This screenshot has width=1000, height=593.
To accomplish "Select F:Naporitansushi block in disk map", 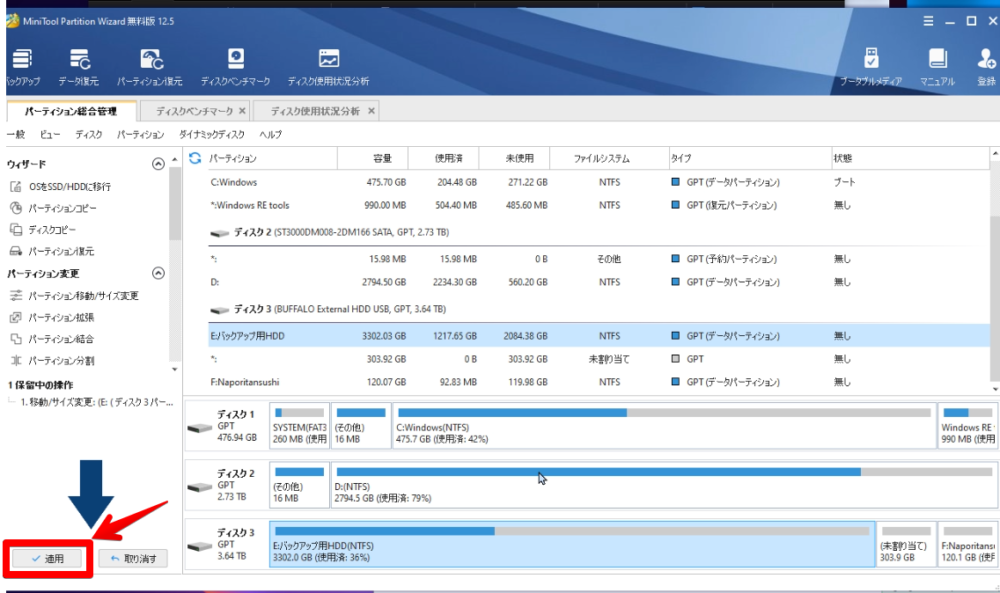I will click(x=967, y=544).
